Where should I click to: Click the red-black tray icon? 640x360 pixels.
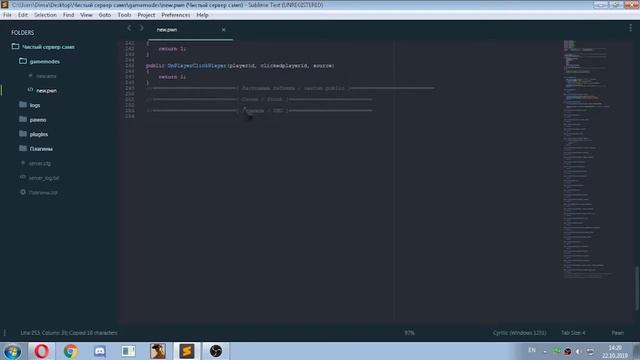click(x=568, y=351)
